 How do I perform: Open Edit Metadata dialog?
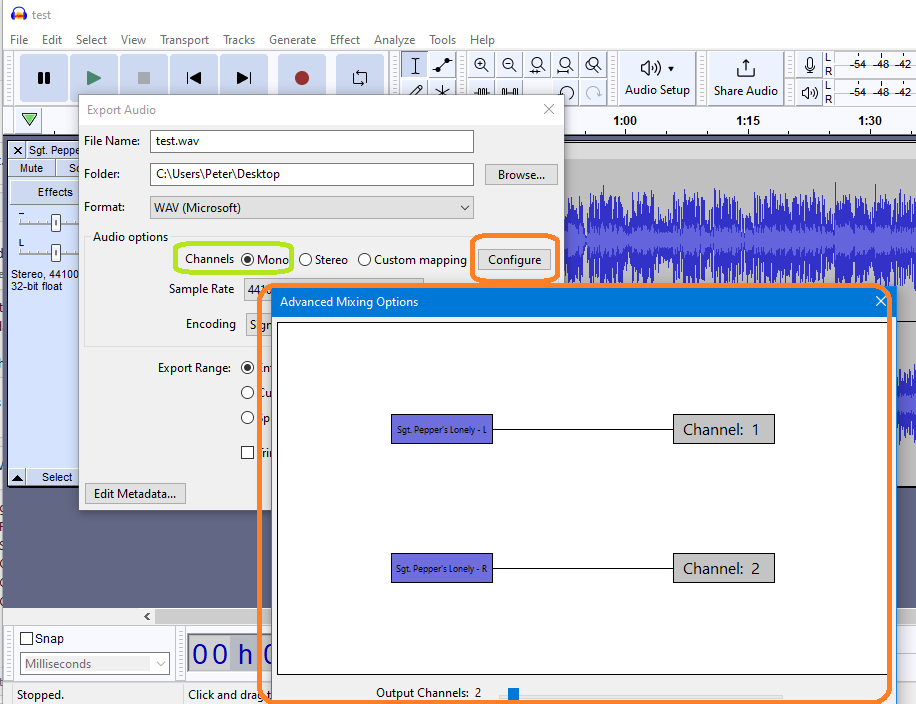(135, 493)
